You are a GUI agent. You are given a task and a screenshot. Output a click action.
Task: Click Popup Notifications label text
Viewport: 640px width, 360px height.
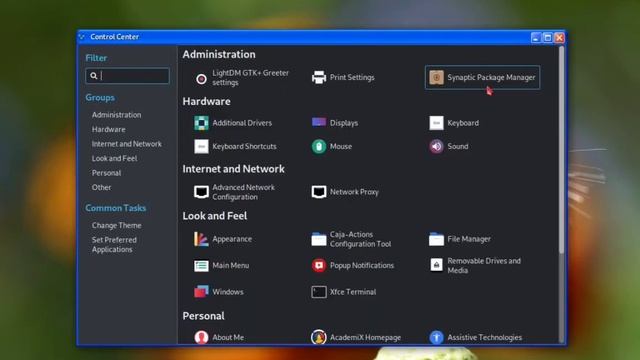[x=362, y=265]
